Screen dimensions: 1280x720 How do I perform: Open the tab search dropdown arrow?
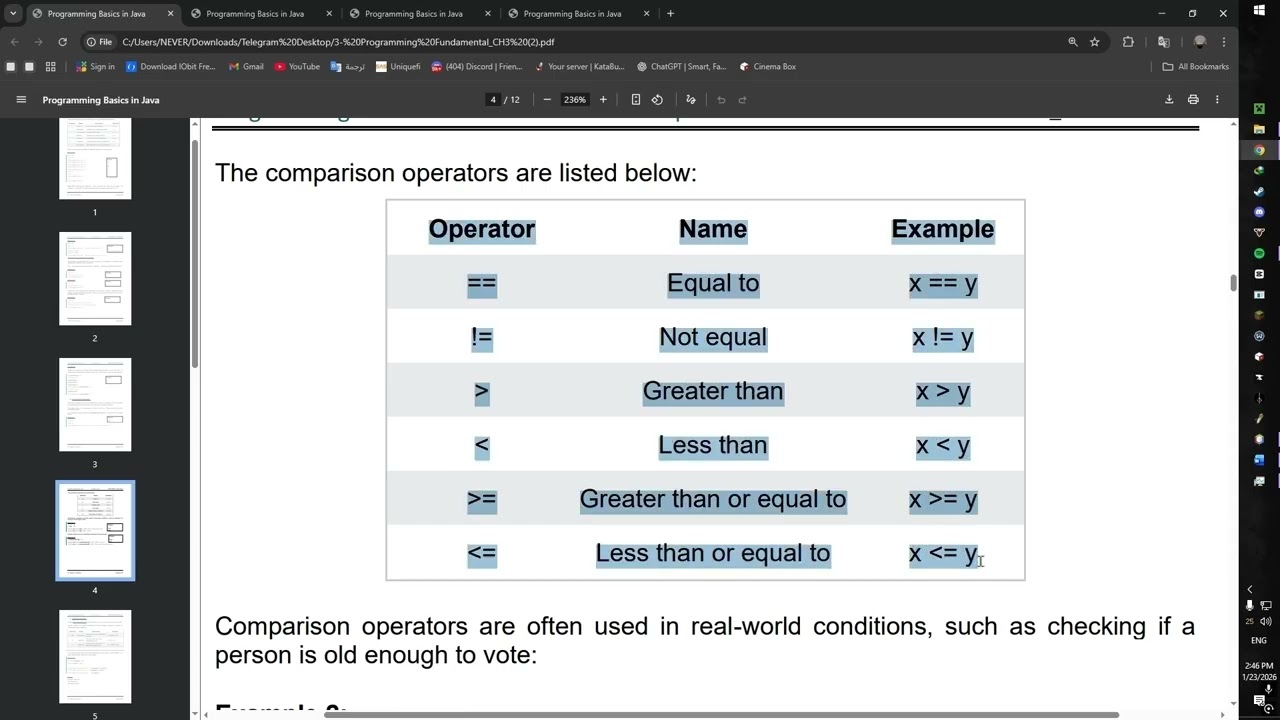13,14
